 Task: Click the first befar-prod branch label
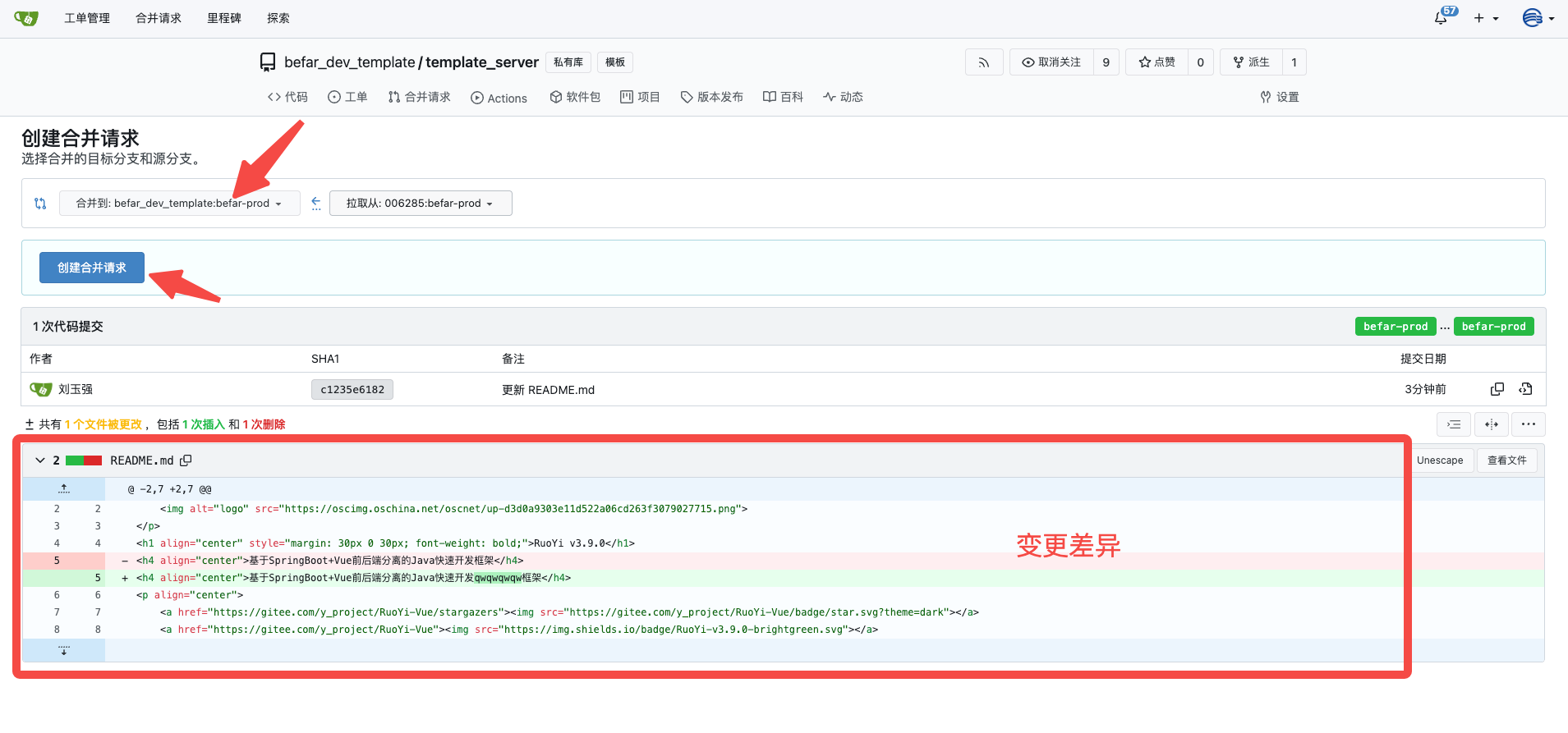click(1396, 326)
